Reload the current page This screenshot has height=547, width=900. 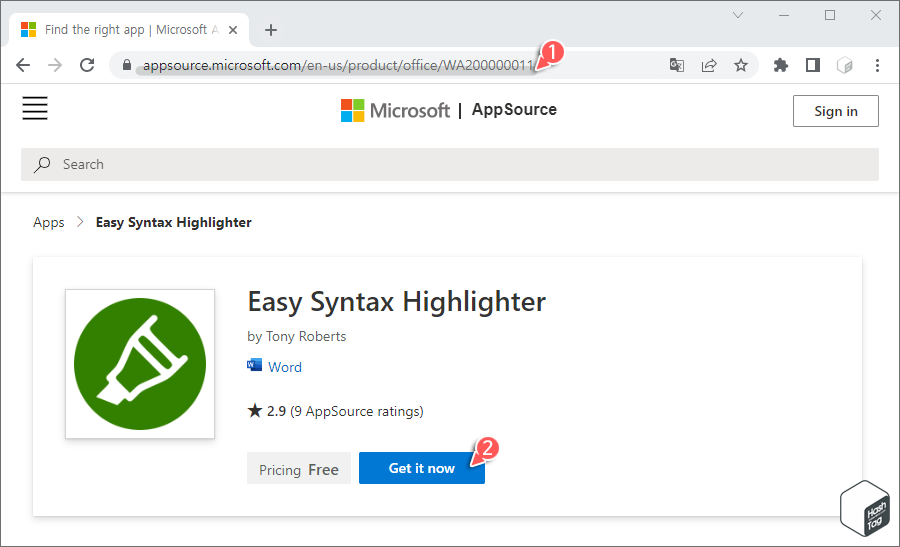(87, 65)
